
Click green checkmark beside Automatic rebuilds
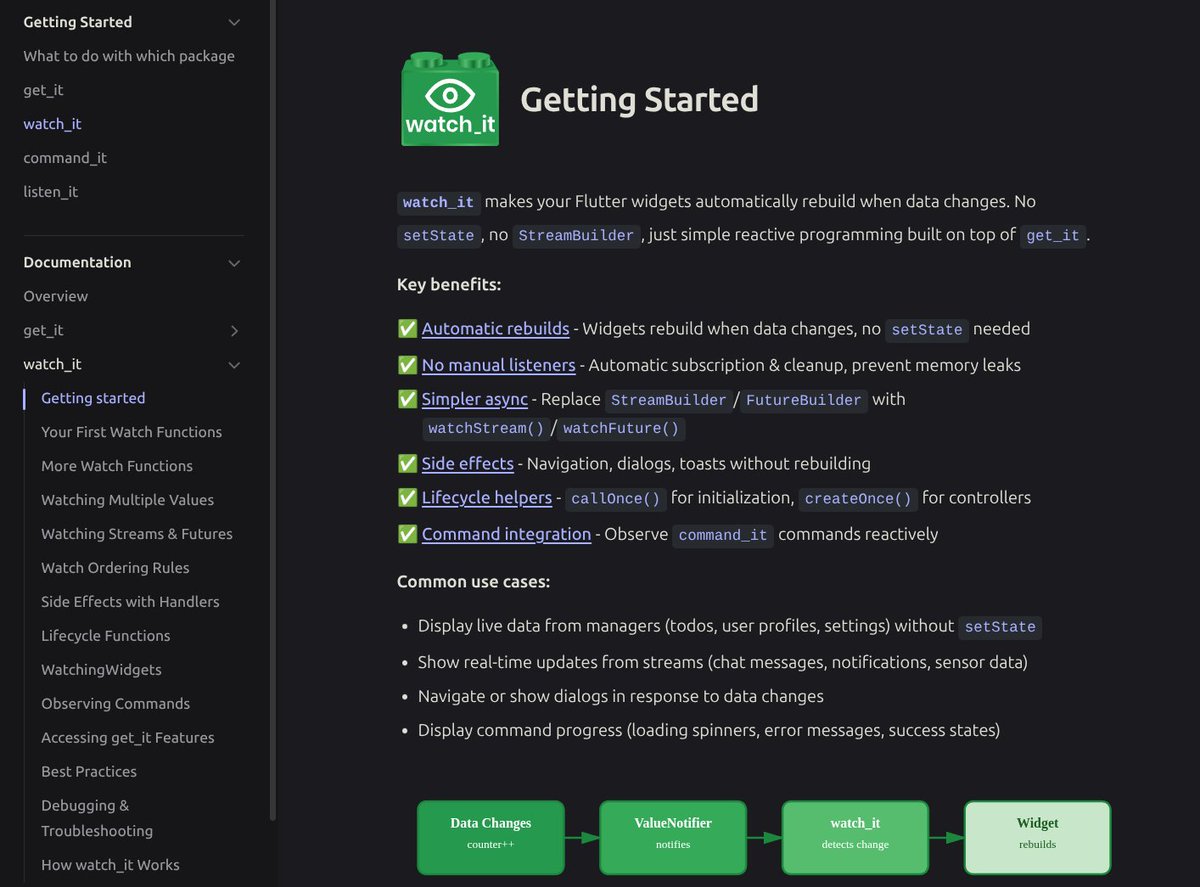click(407, 328)
